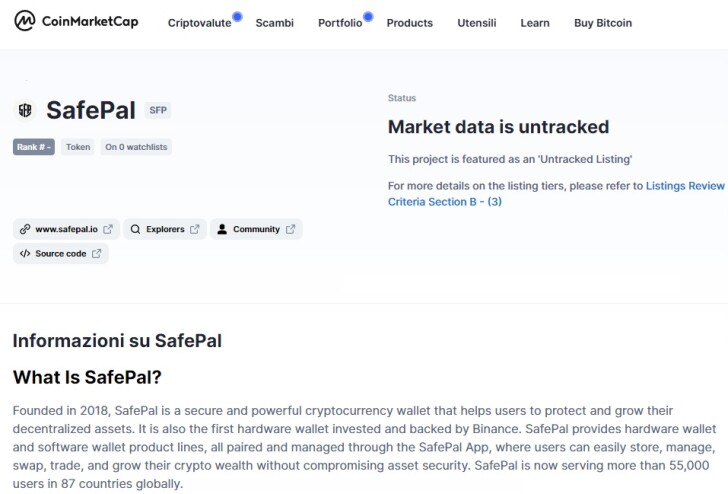Click the Token tag
The height and width of the screenshot is (494, 728).
[x=78, y=147]
